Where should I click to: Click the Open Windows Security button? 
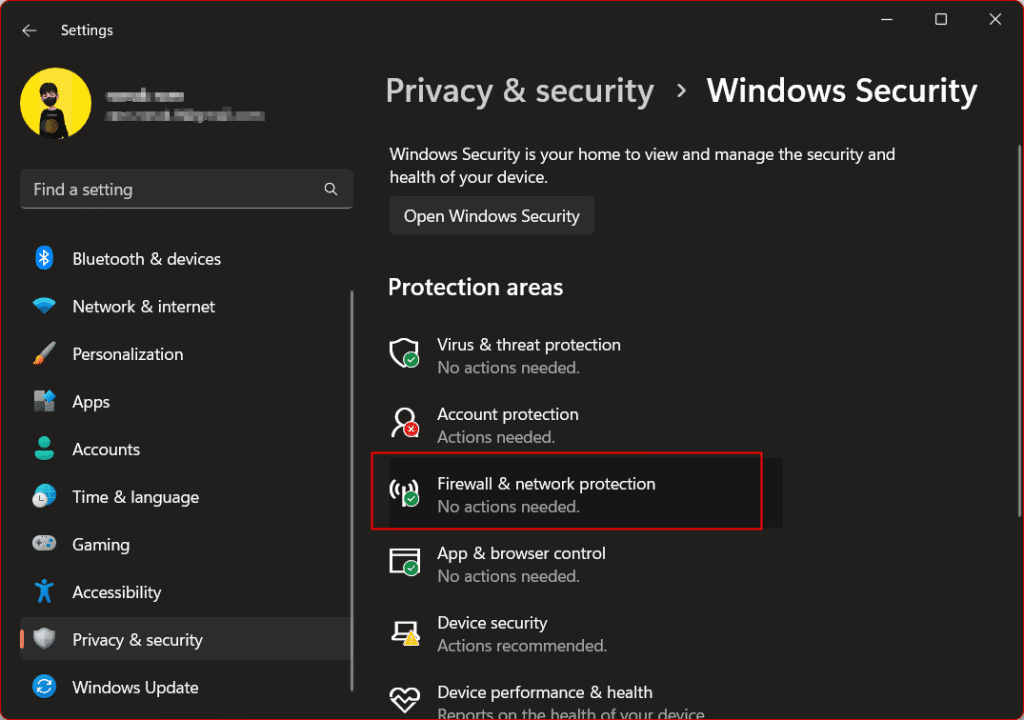click(x=492, y=216)
